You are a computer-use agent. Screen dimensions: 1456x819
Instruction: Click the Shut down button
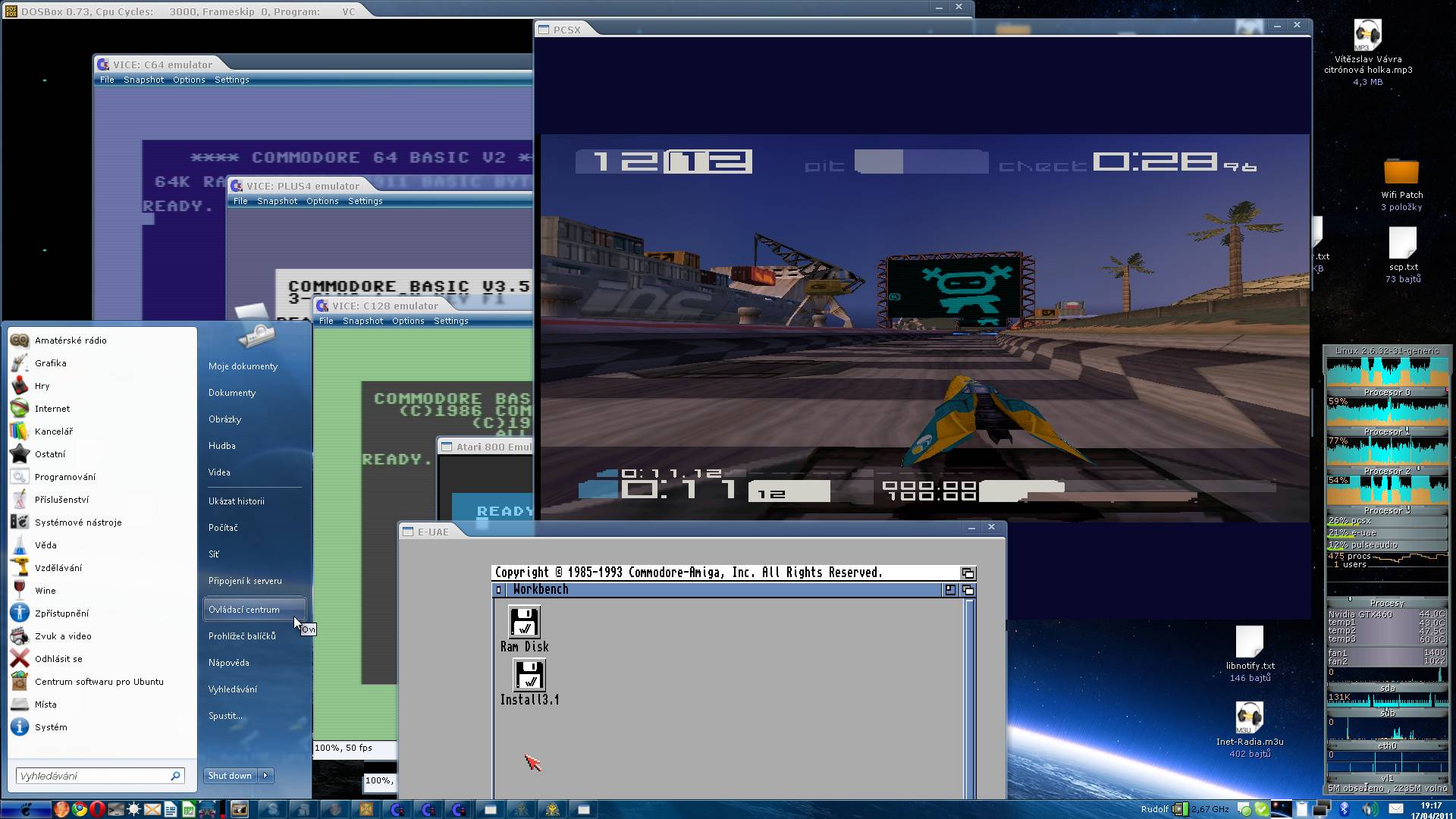click(x=231, y=776)
